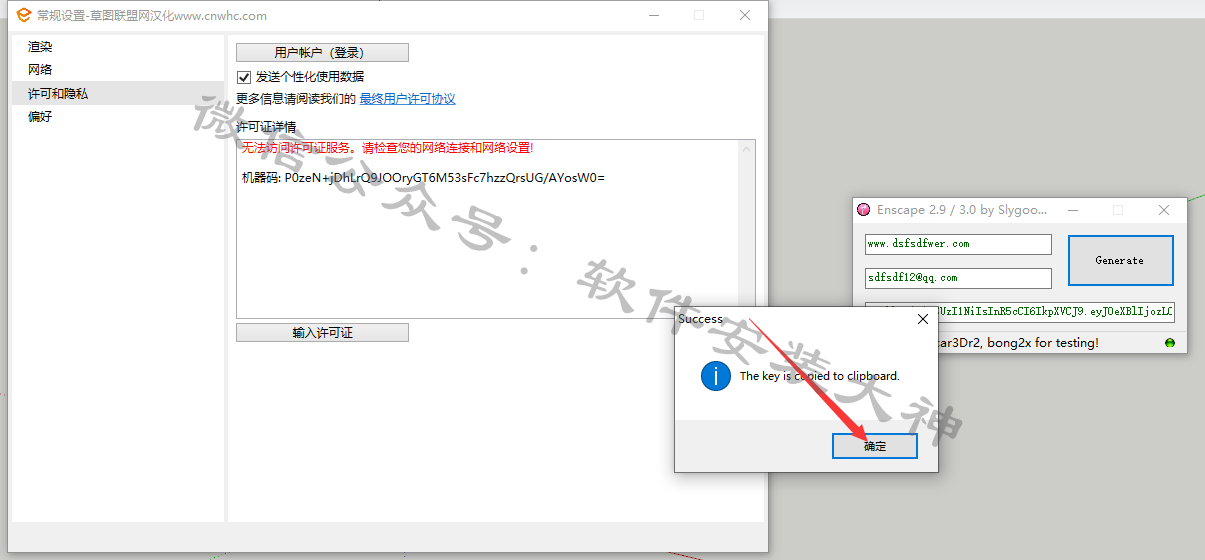Open the 偏好 settings section
This screenshot has width=1205, height=560.
[x=40, y=117]
